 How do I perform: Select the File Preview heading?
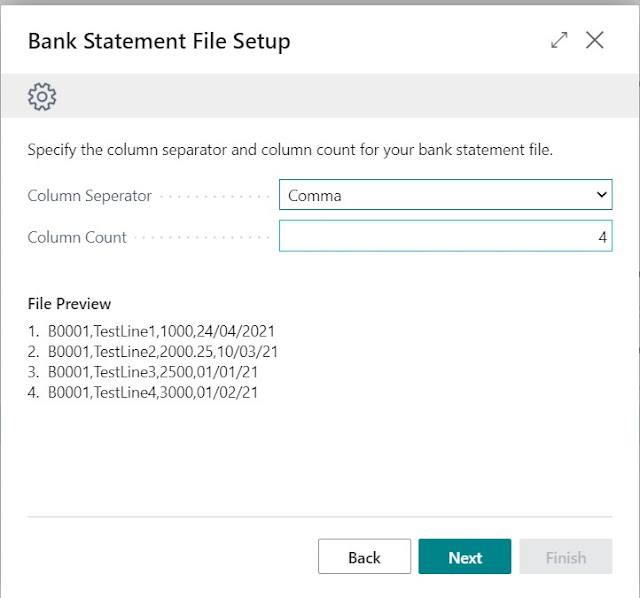coord(69,304)
